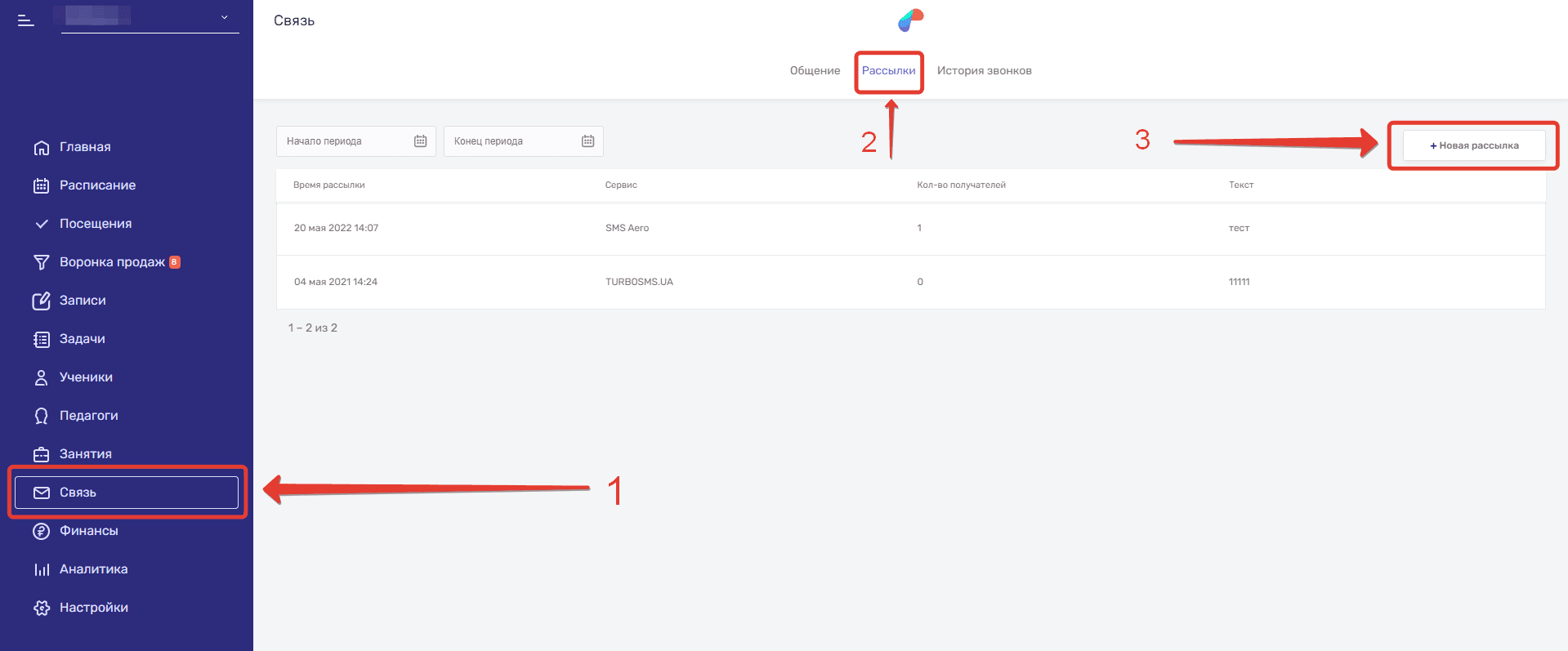Open calendar picker for Начало периода
The height and width of the screenshot is (651, 1568).
pos(420,141)
